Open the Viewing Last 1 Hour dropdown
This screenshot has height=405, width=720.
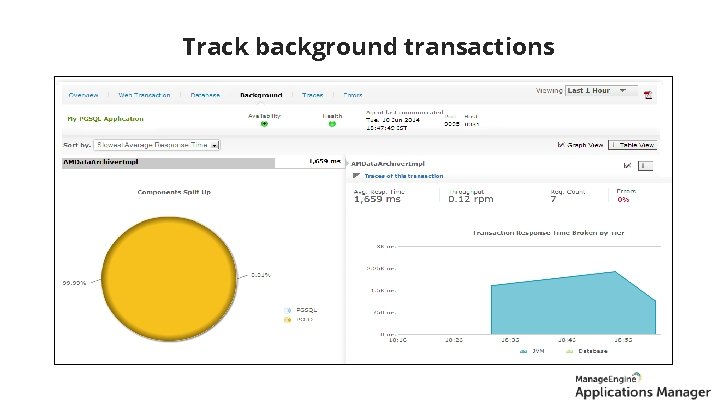click(x=602, y=90)
